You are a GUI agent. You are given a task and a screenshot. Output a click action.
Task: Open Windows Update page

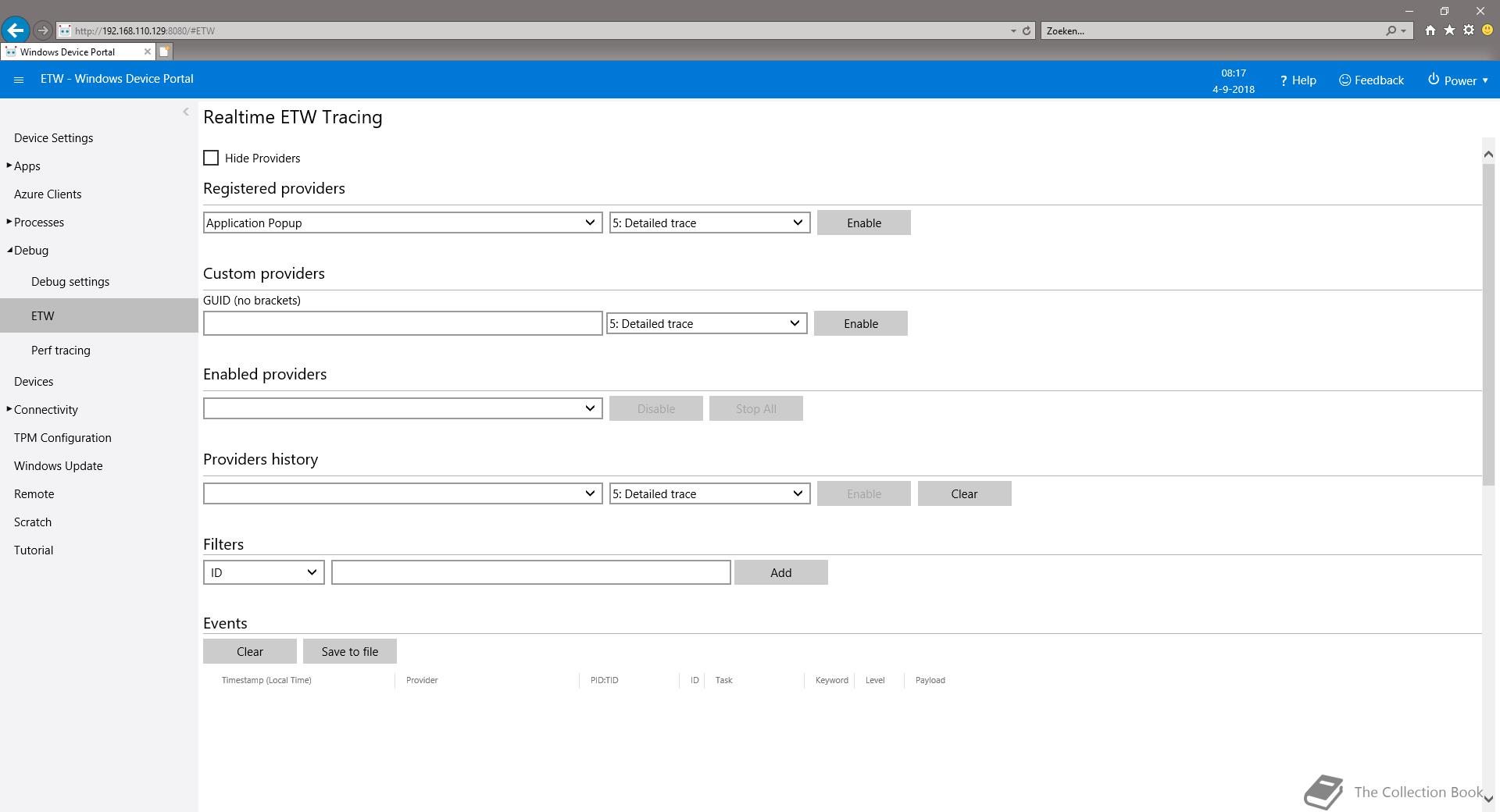tap(58, 466)
